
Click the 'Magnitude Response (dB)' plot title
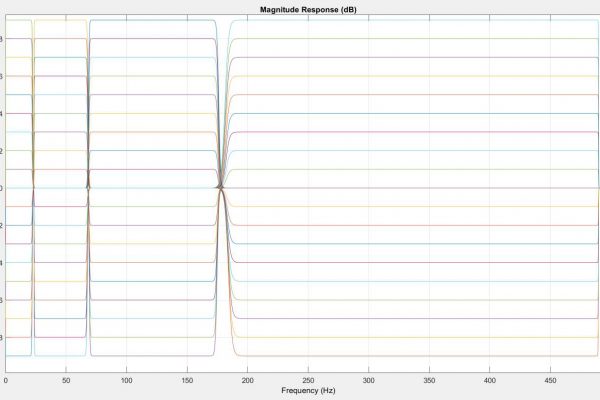(308, 10)
